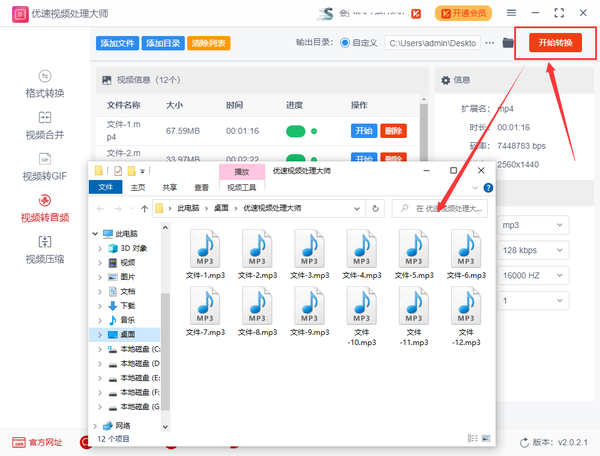Click 删除 button for 文件-1.mp4 row
600x456 pixels.
tap(393, 131)
